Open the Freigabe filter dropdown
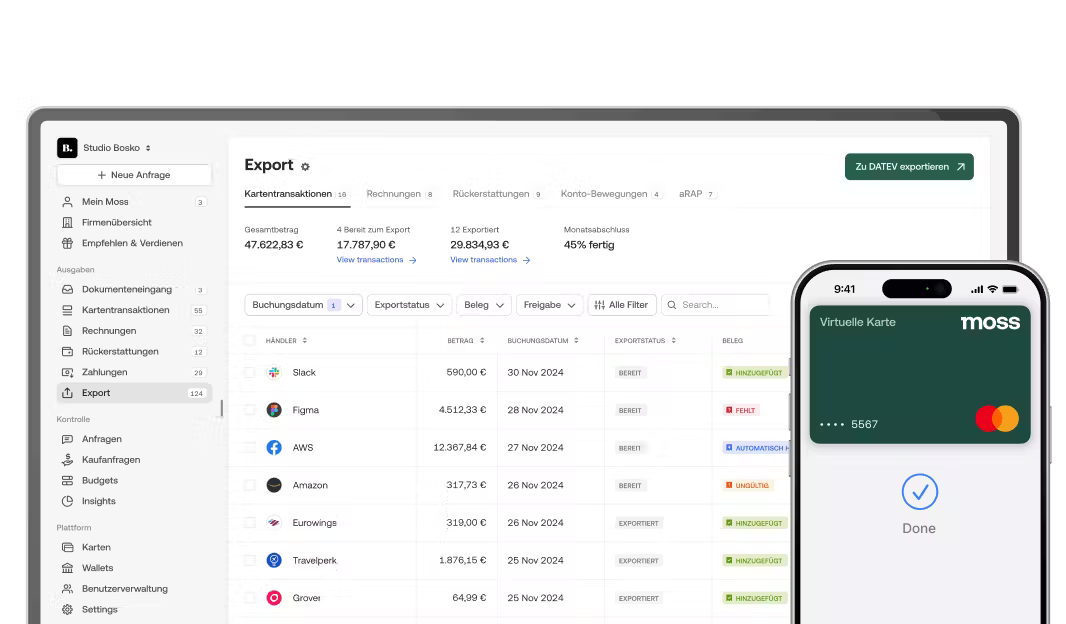The image size is (1066, 624). click(x=549, y=305)
